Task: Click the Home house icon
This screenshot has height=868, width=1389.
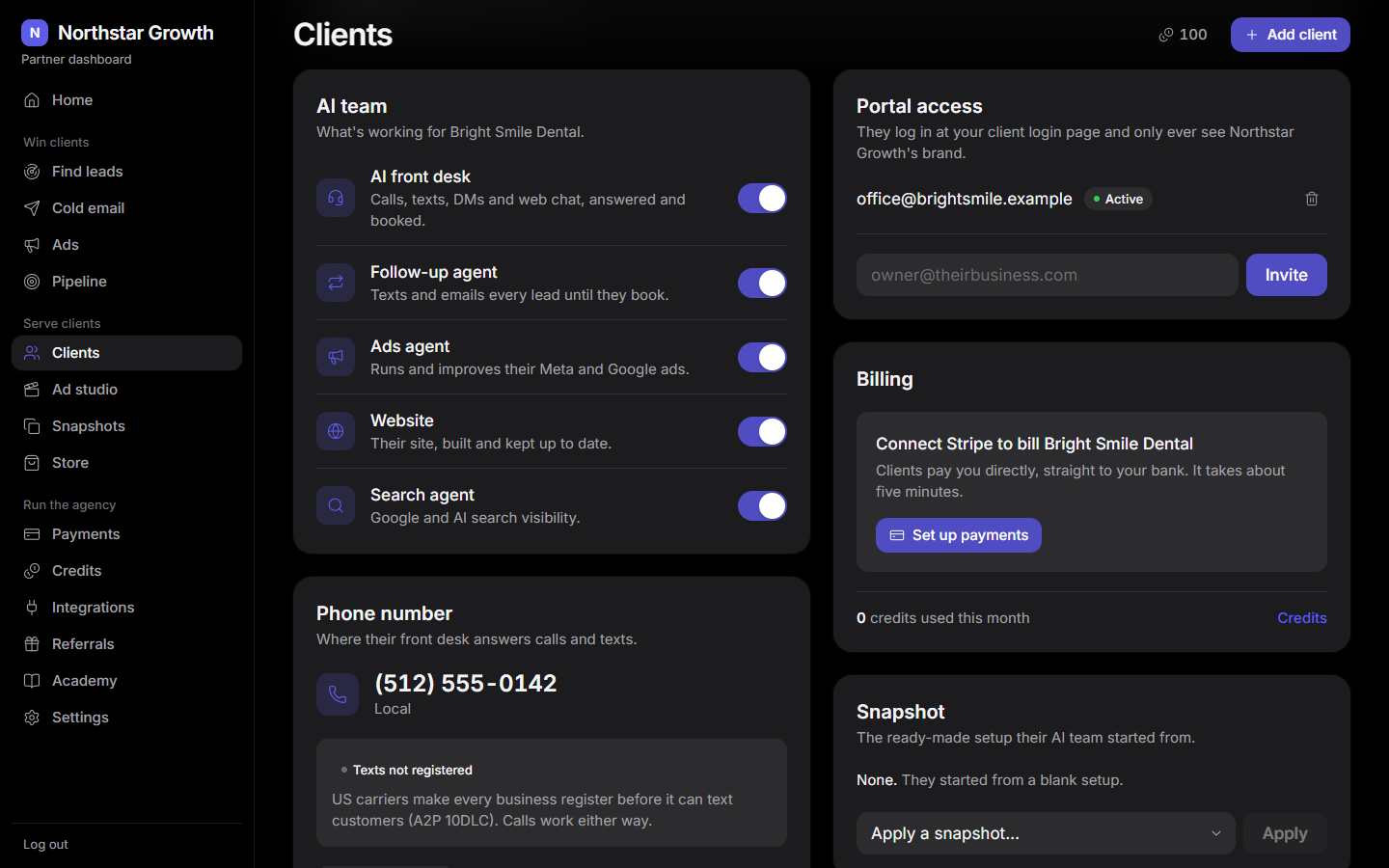Action: coord(32,100)
